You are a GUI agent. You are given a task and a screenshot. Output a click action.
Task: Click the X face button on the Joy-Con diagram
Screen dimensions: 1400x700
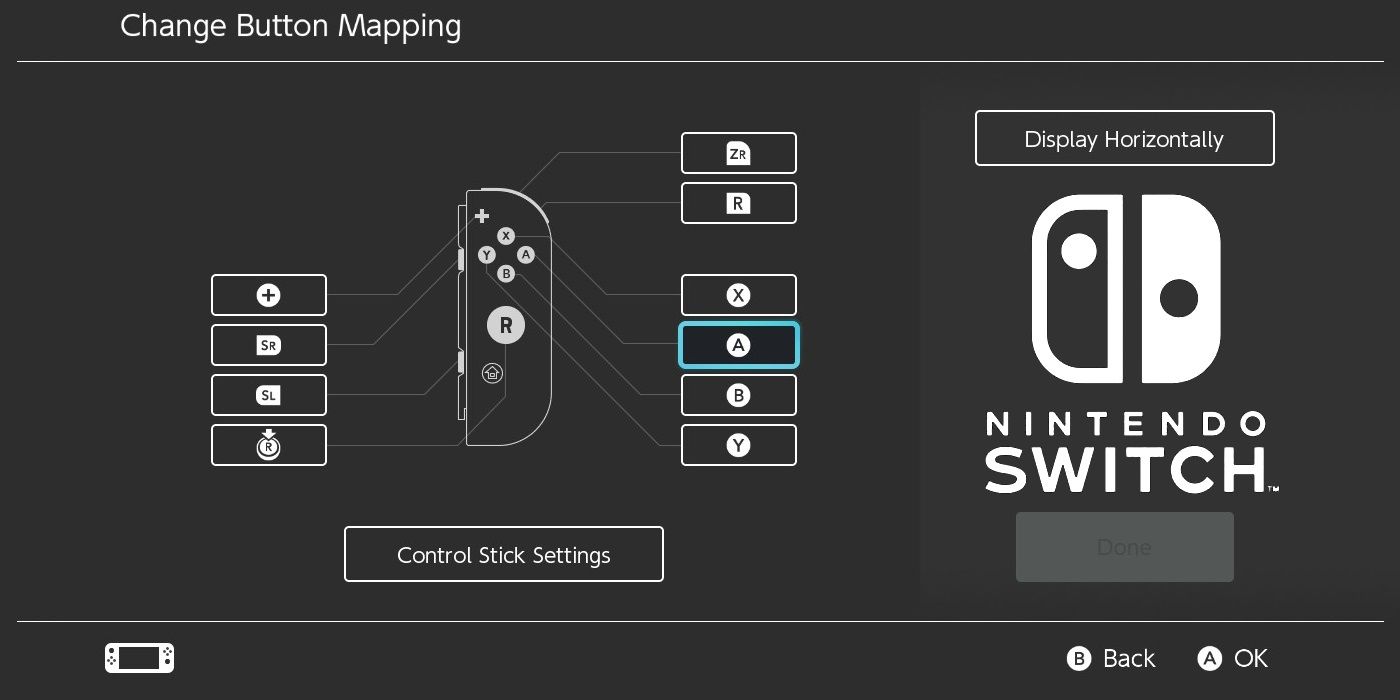pyautogui.click(x=506, y=236)
